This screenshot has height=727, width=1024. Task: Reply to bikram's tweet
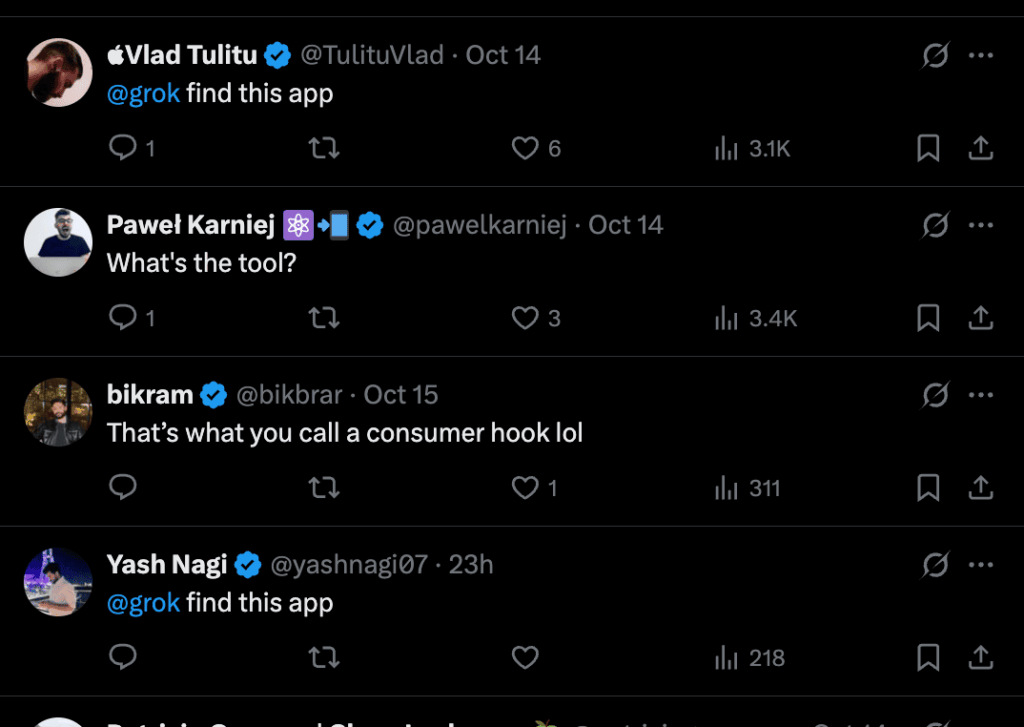123,489
